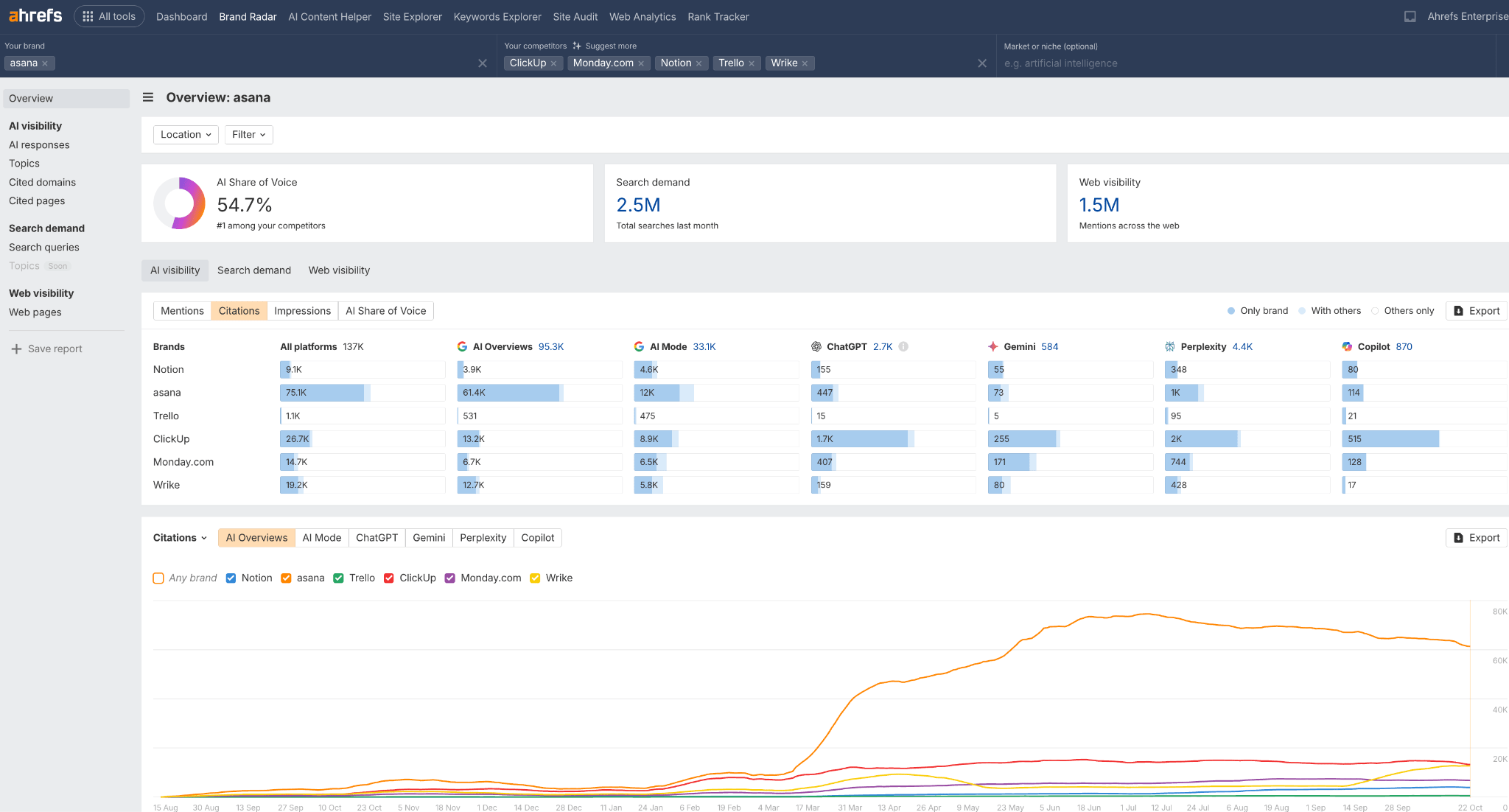Click the Gemini icon in the column header
The width and height of the screenshot is (1509, 812).
pos(993,346)
